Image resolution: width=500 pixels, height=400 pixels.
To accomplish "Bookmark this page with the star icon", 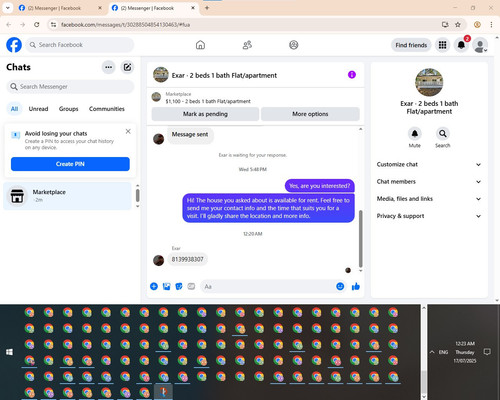I will (x=458, y=25).
